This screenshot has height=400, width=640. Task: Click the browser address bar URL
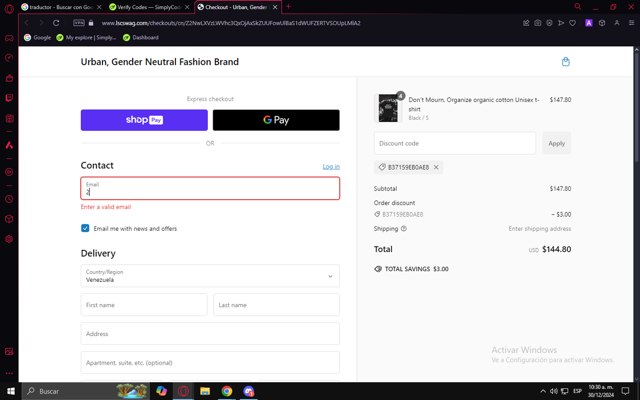[231, 23]
